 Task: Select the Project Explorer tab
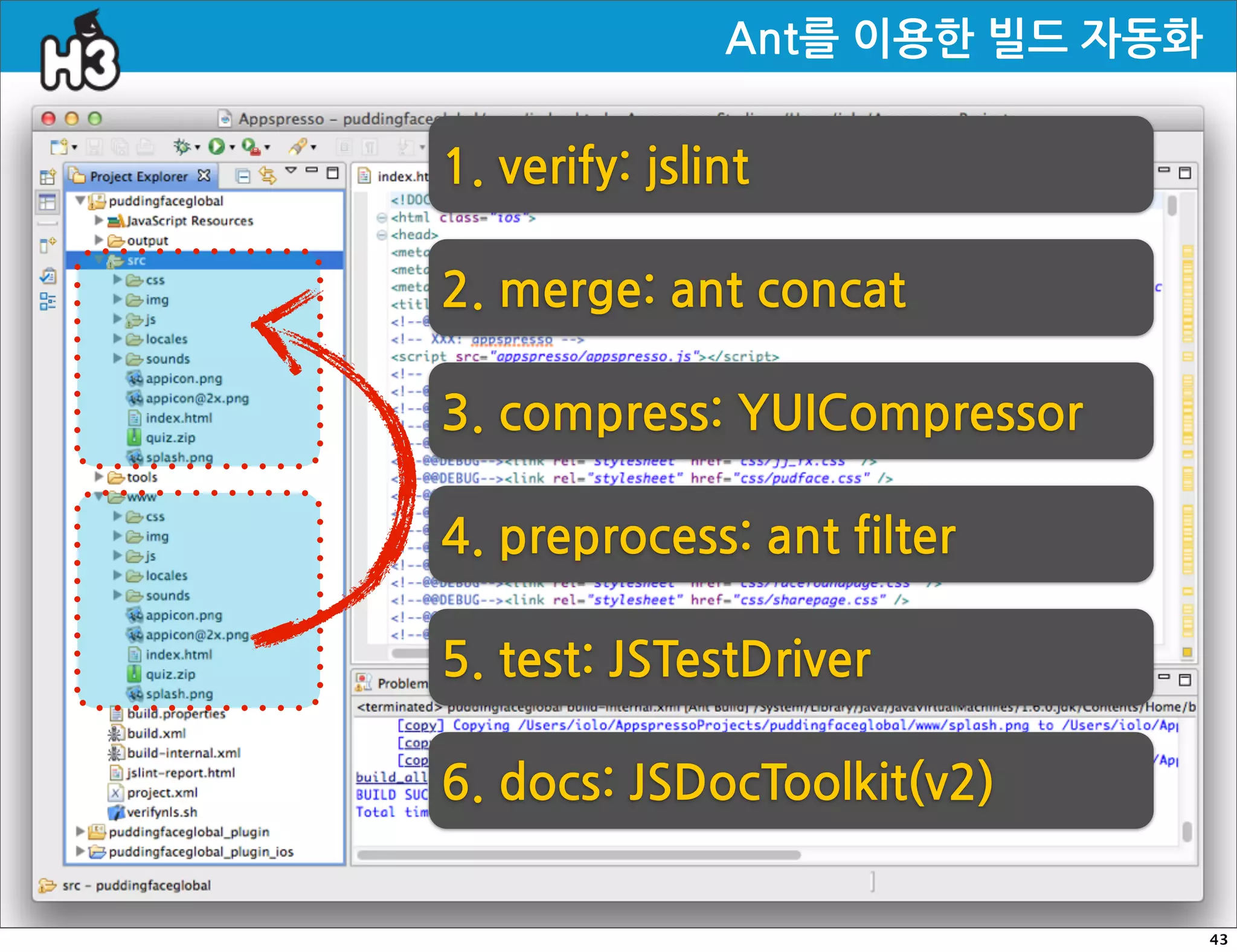(x=139, y=176)
